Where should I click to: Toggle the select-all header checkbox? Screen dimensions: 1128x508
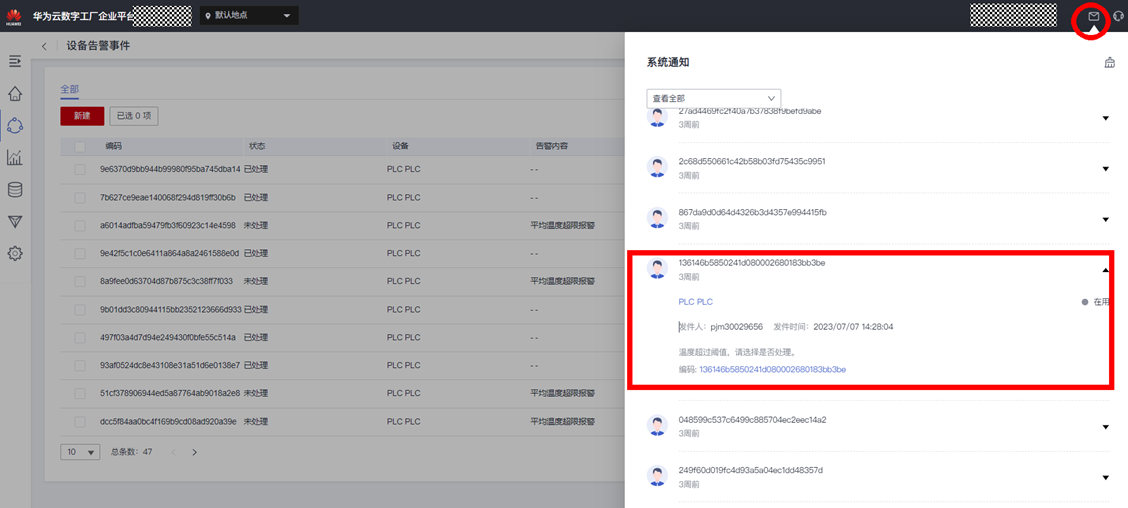pyautogui.click(x=80, y=146)
